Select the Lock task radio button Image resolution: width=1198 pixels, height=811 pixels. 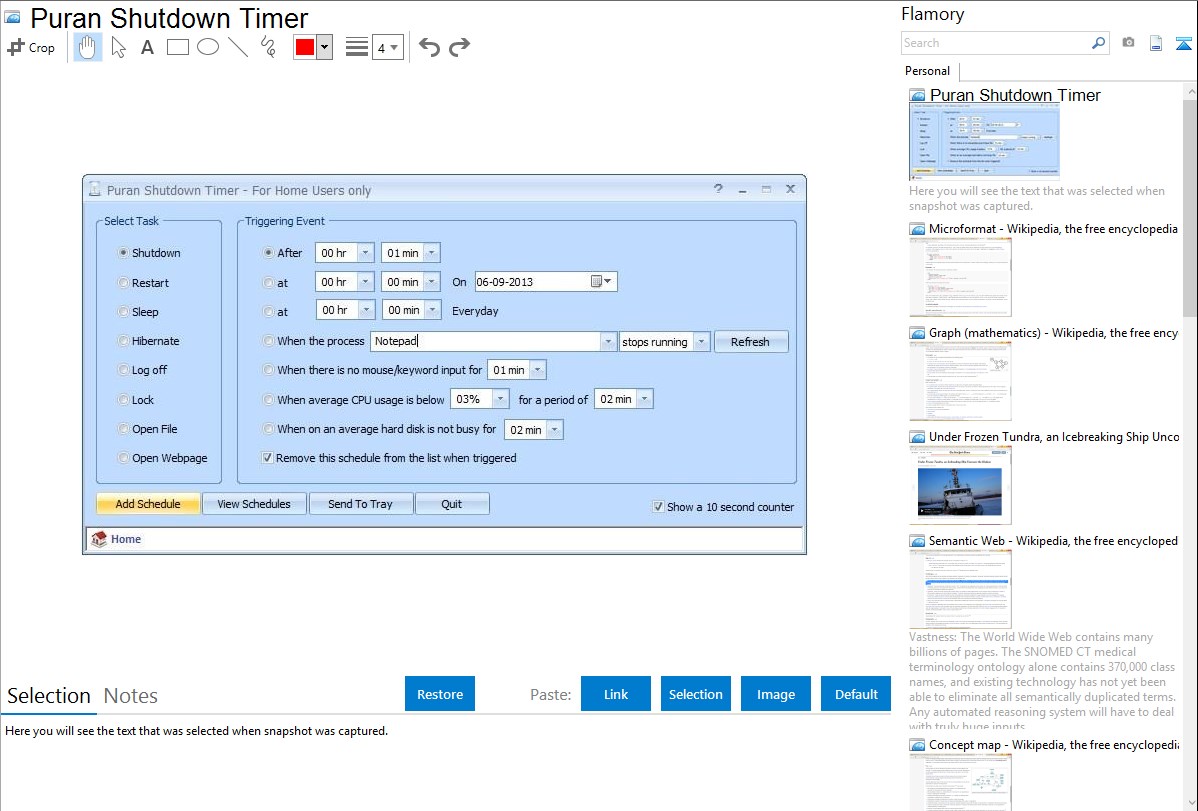click(123, 400)
